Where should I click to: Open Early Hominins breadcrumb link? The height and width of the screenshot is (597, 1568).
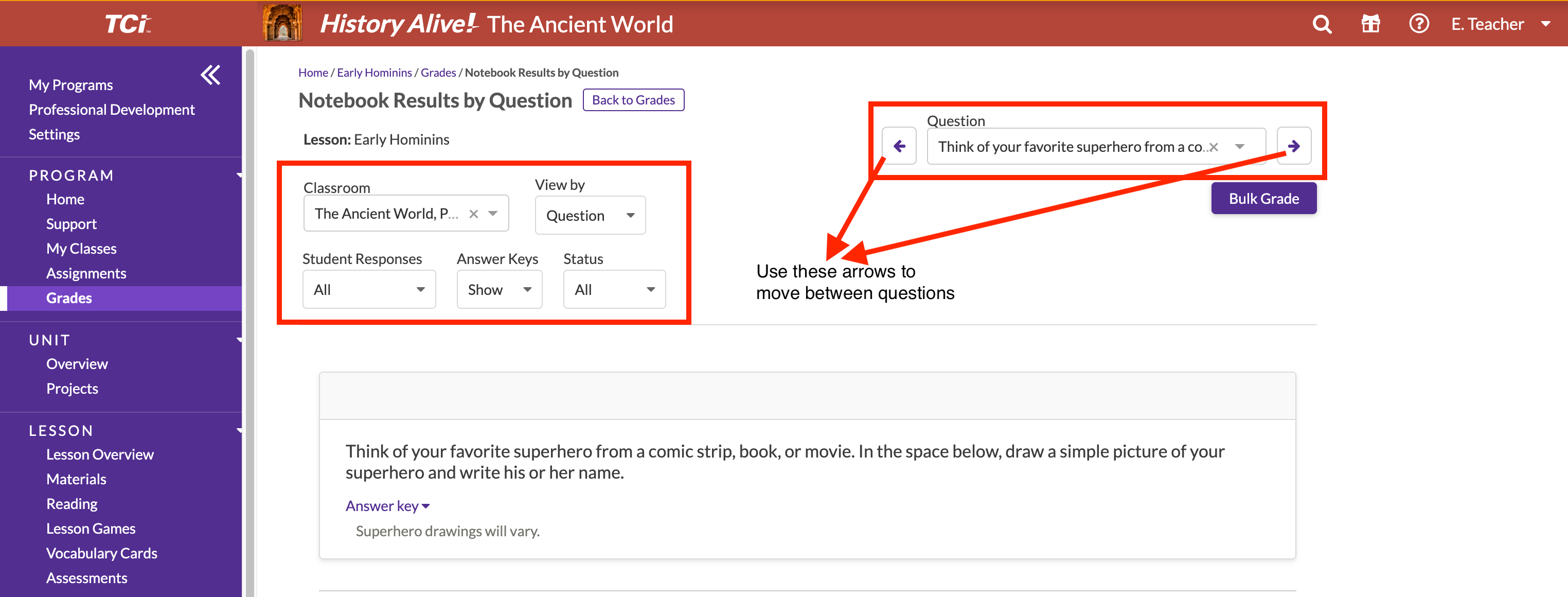coord(375,73)
